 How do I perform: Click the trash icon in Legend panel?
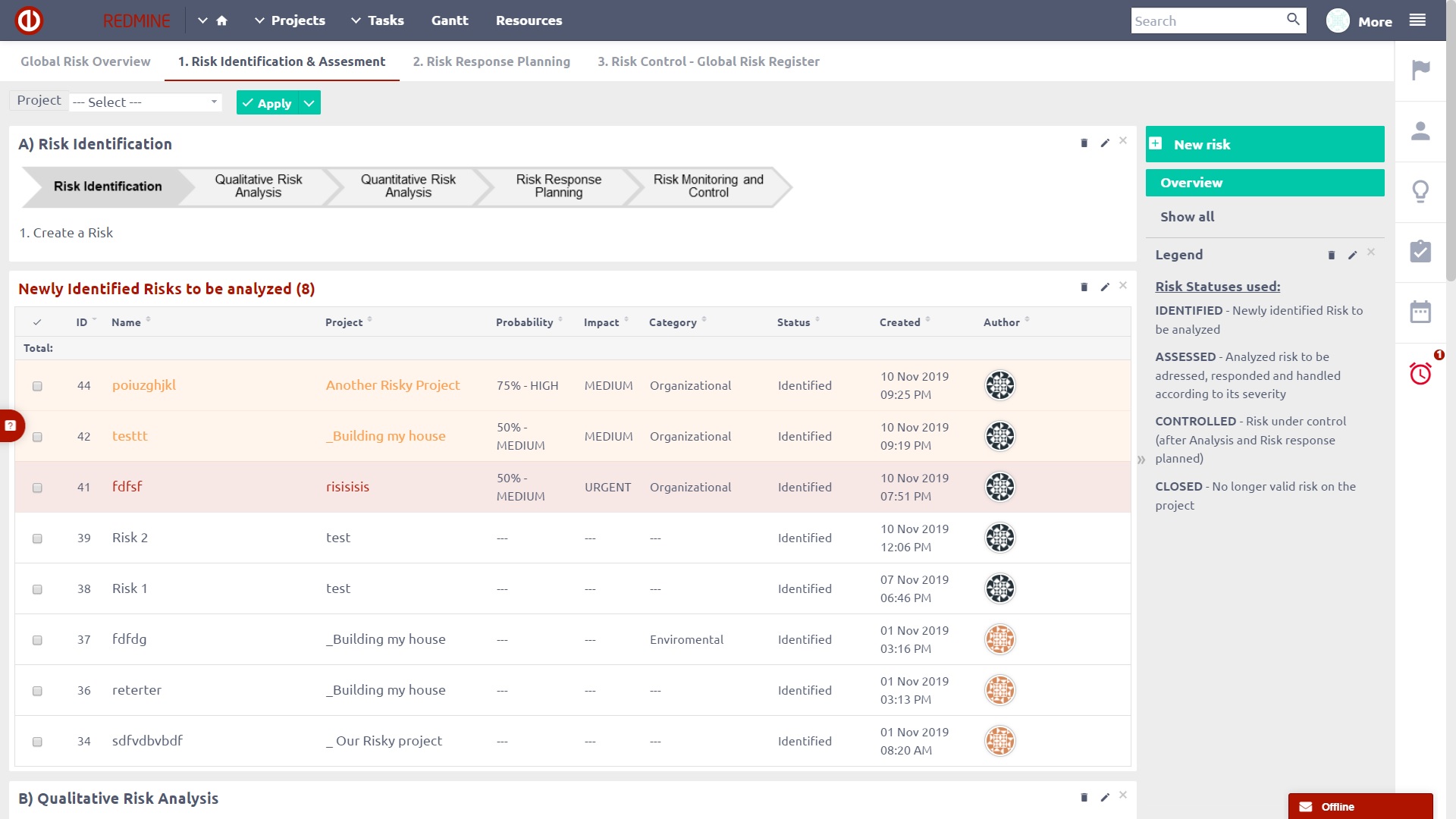click(x=1331, y=256)
